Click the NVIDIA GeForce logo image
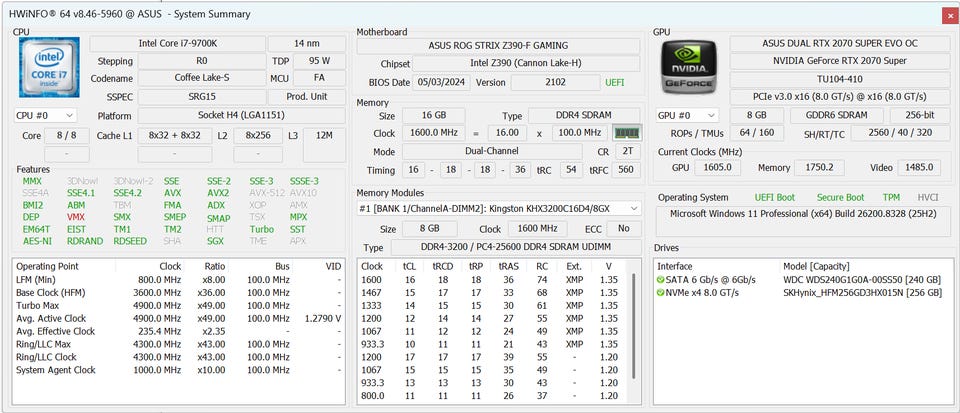960x413 pixels. tap(689, 67)
